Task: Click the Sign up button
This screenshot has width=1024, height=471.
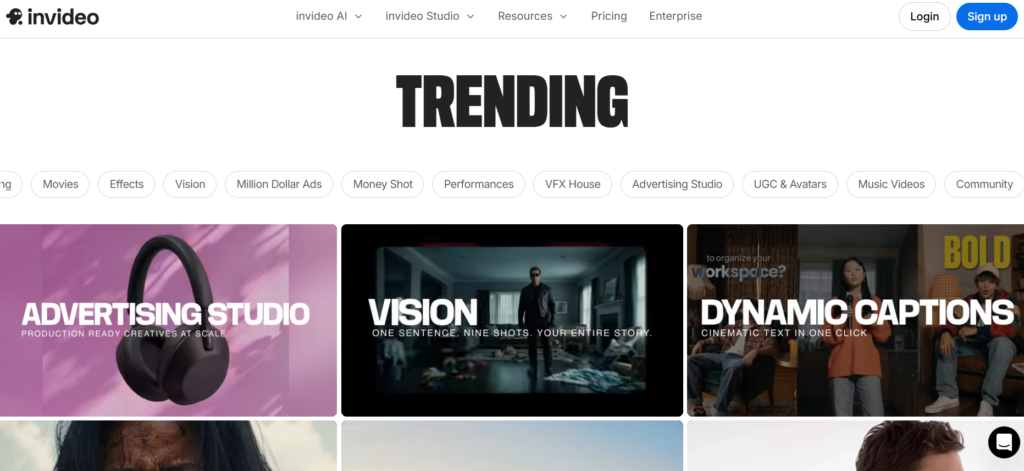Action: point(987,16)
